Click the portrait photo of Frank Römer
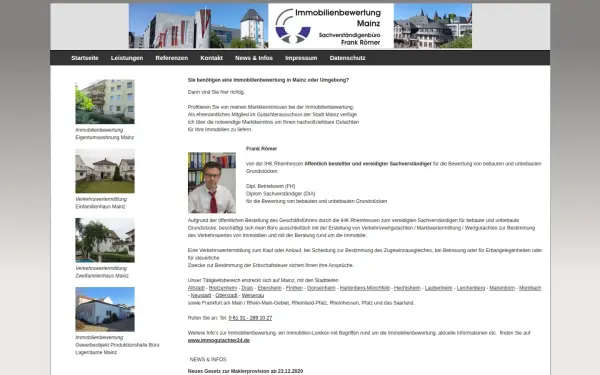The image size is (600, 375). click(212, 183)
